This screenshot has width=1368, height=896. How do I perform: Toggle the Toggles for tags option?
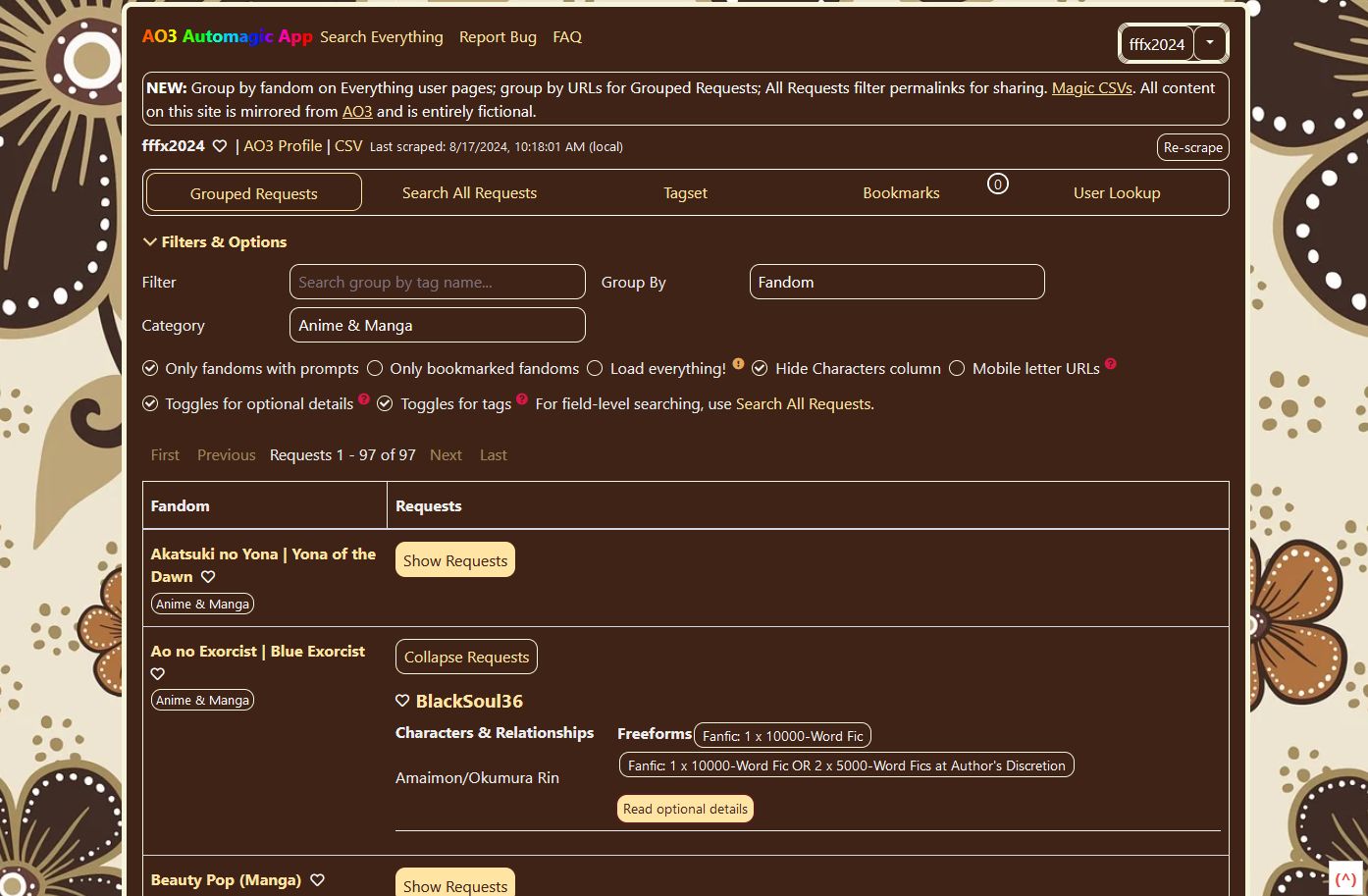click(x=385, y=404)
